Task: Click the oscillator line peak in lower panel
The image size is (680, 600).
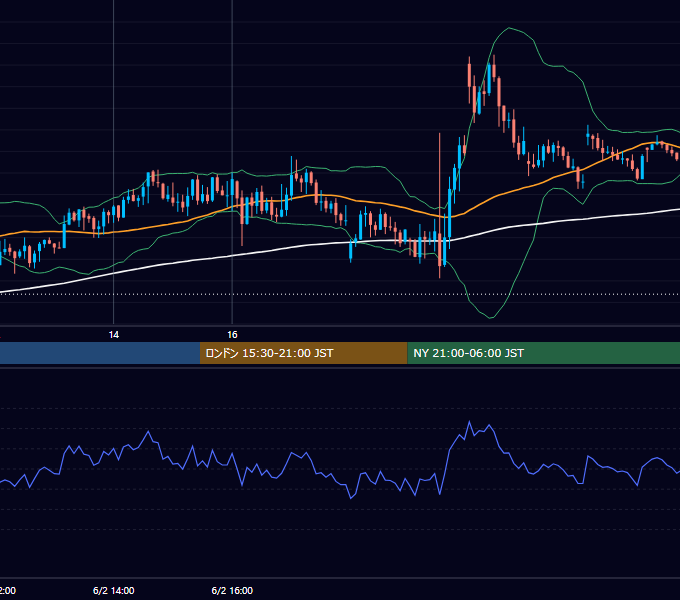Action: coord(469,421)
